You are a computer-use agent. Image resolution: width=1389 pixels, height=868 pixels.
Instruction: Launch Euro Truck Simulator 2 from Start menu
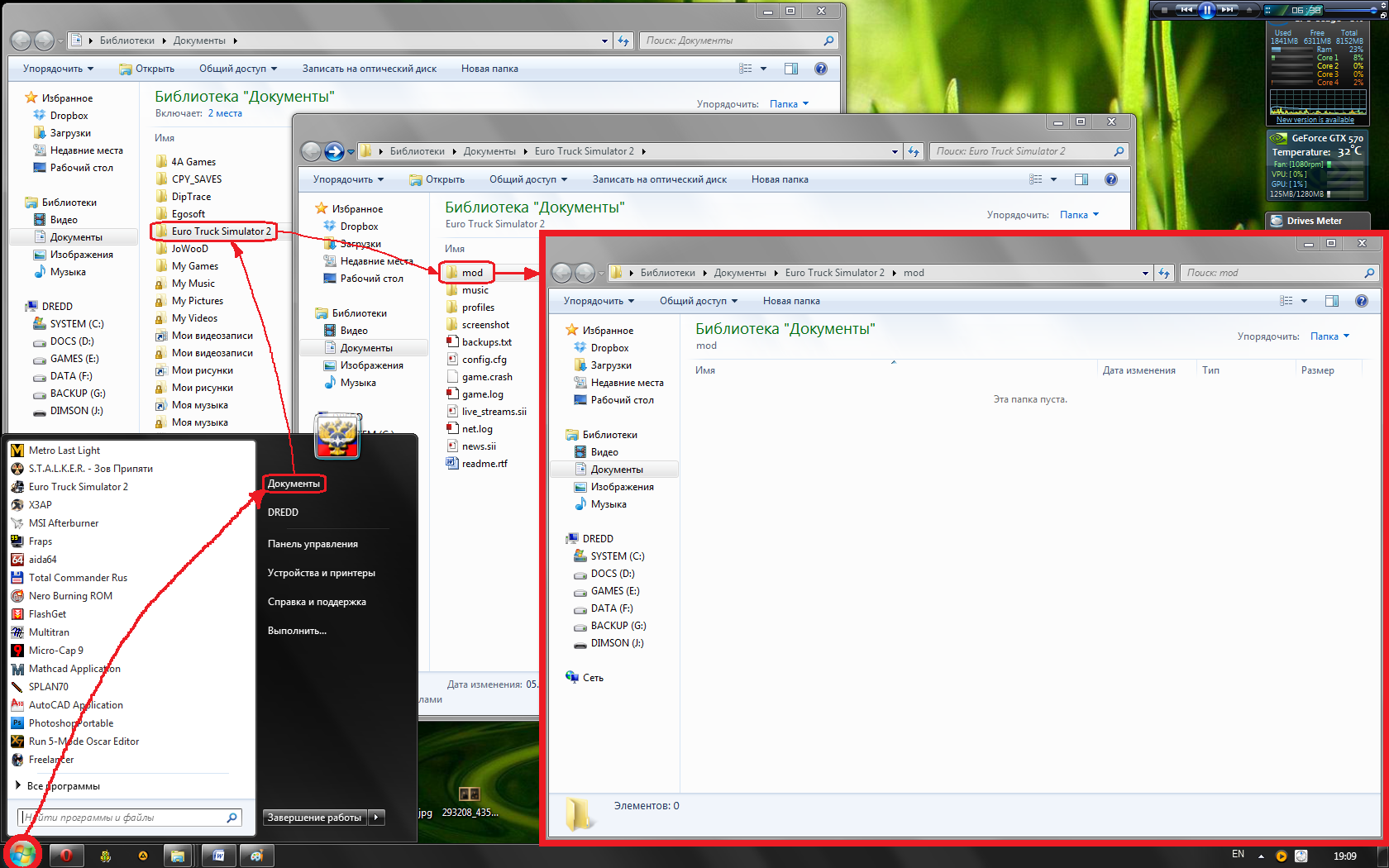pyautogui.click(x=79, y=487)
